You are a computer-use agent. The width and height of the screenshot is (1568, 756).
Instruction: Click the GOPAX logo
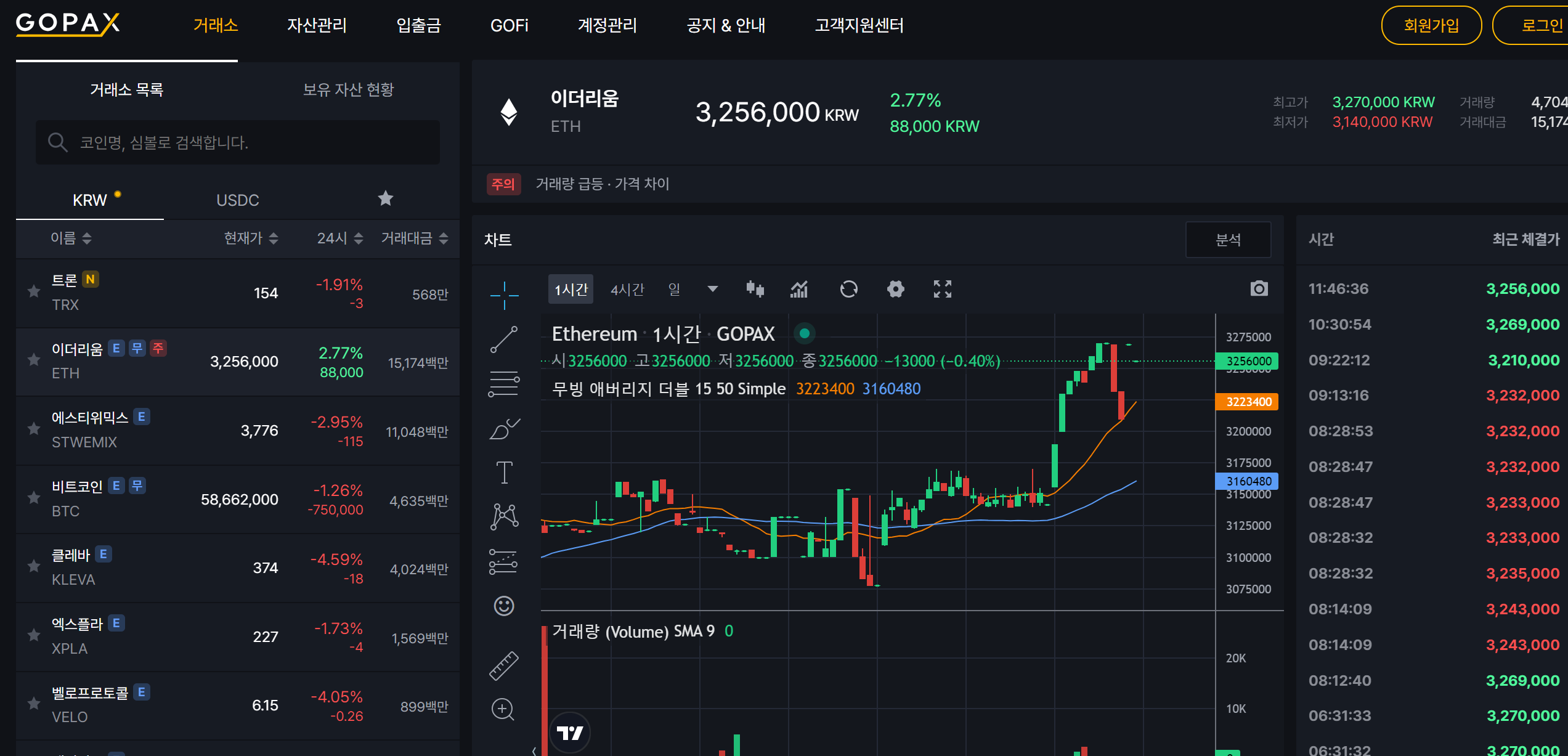pos(68,24)
